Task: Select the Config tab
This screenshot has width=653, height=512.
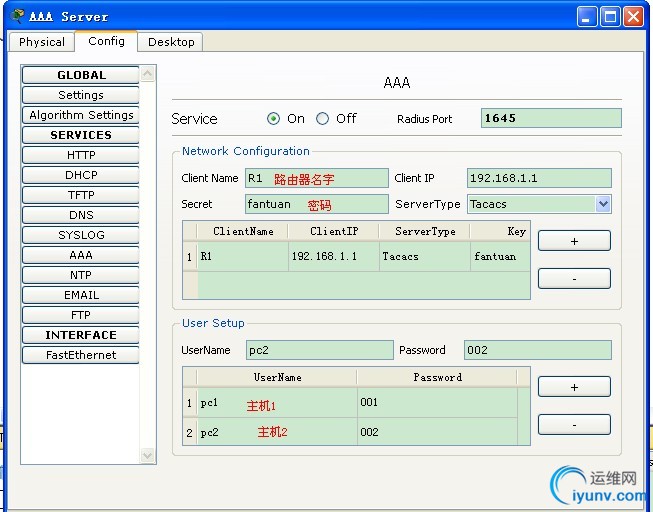Action: pos(106,41)
